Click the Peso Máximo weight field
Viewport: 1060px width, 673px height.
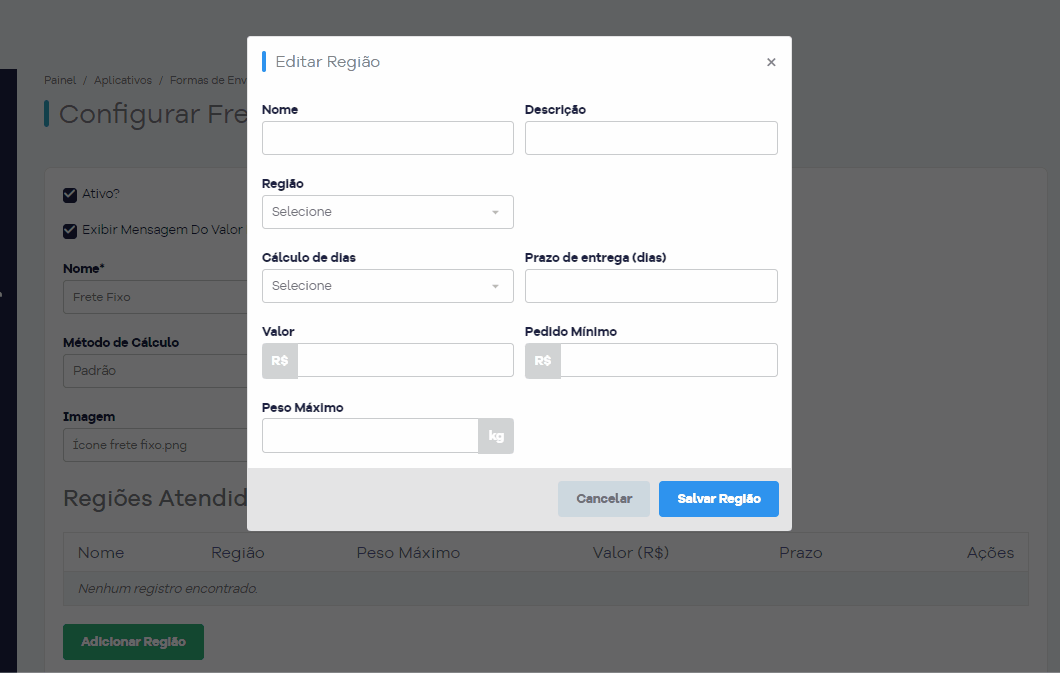tap(370, 435)
